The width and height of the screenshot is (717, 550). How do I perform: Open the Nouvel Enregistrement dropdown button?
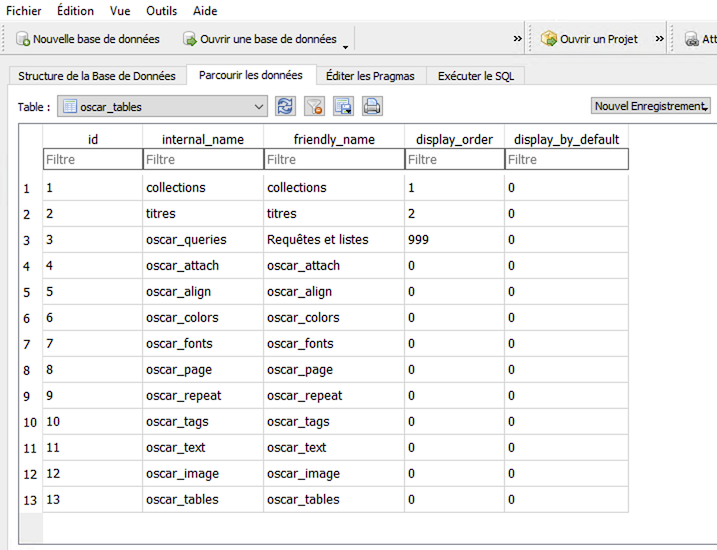[650, 106]
